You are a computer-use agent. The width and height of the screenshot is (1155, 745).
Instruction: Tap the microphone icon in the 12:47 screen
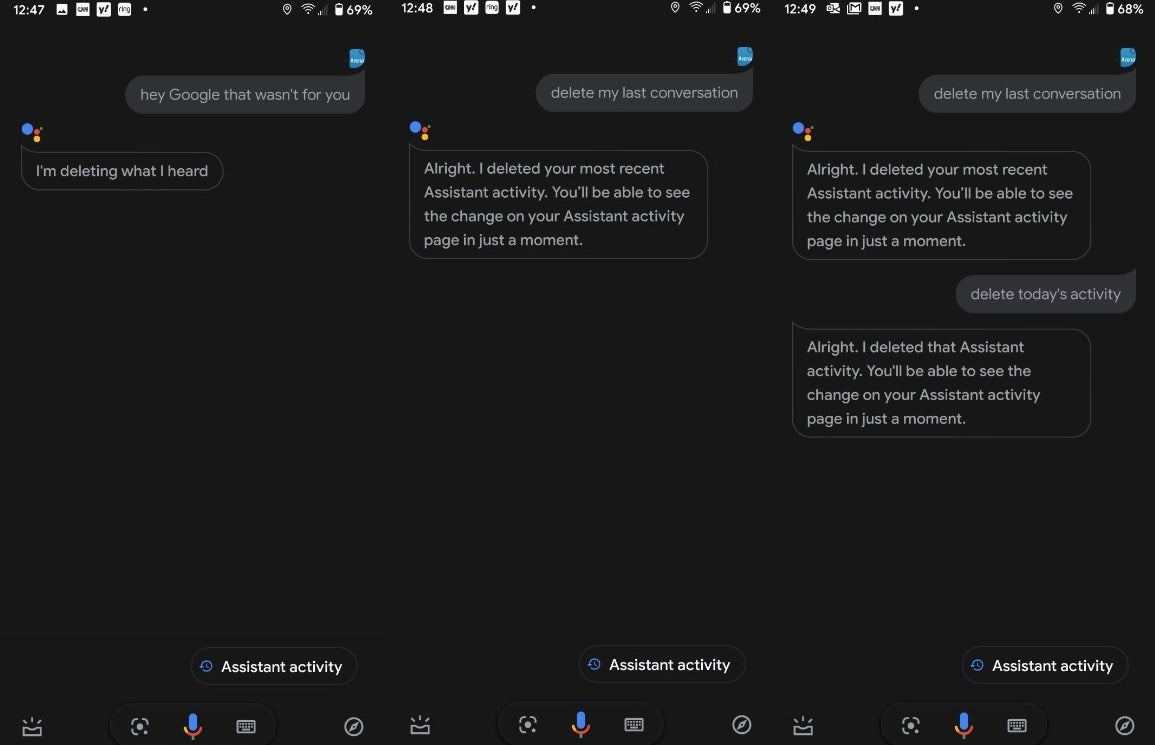point(193,726)
